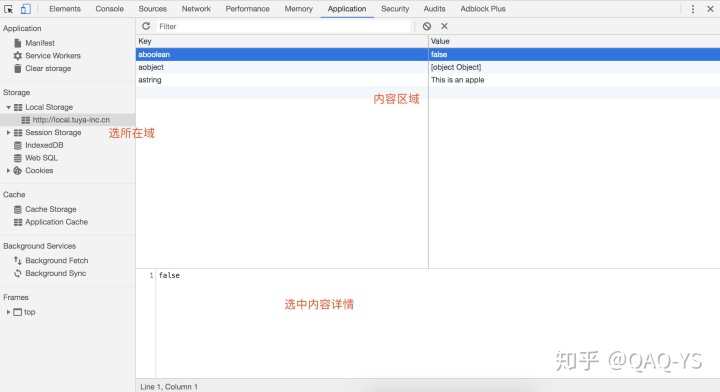Viewport: 720px width, 392px height.
Task: Click the Background Fetch arrows icon
Action: [17, 260]
